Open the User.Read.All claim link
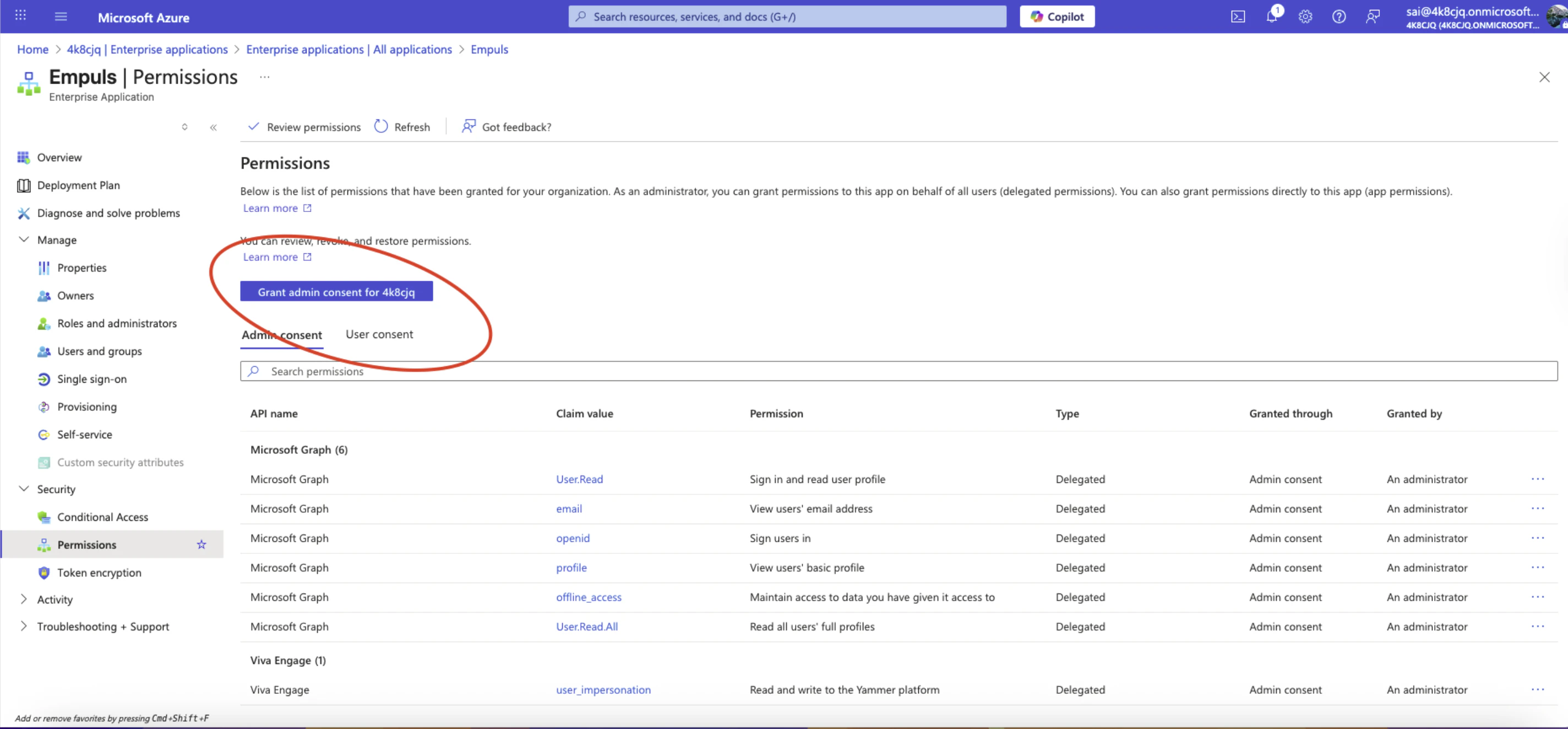The width and height of the screenshot is (1568, 729). coord(587,627)
